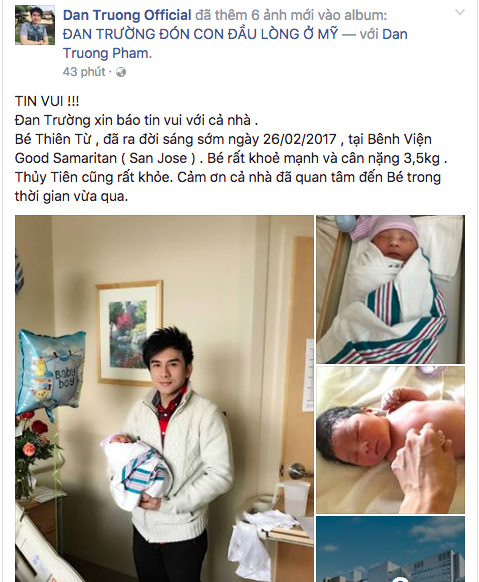
Task: Open Dan Truong Official profile picture
Action: pos(35,25)
